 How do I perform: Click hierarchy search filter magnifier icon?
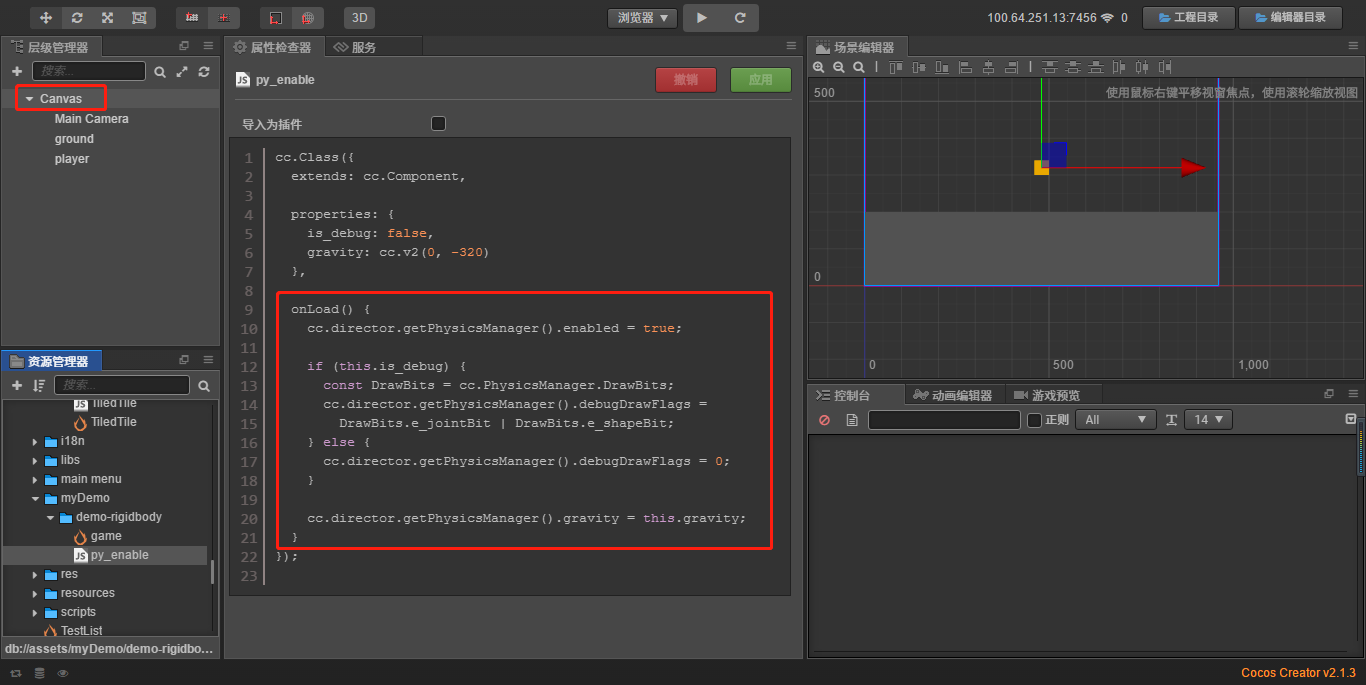click(x=160, y=72)
